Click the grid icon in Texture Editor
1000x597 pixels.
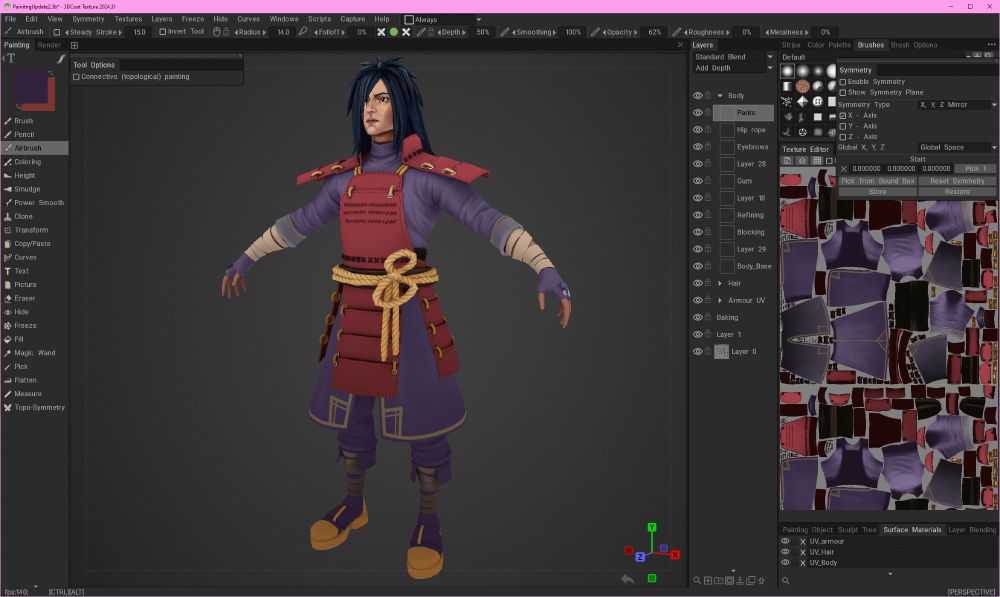(x=816, y=161)
